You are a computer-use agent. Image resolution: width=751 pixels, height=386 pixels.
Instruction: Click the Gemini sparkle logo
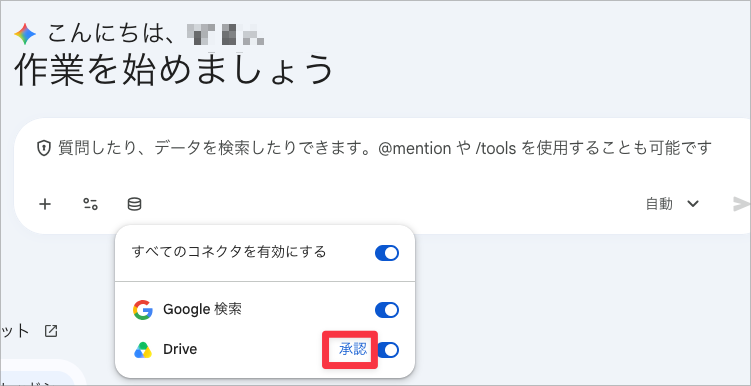[x=25, y=34]
